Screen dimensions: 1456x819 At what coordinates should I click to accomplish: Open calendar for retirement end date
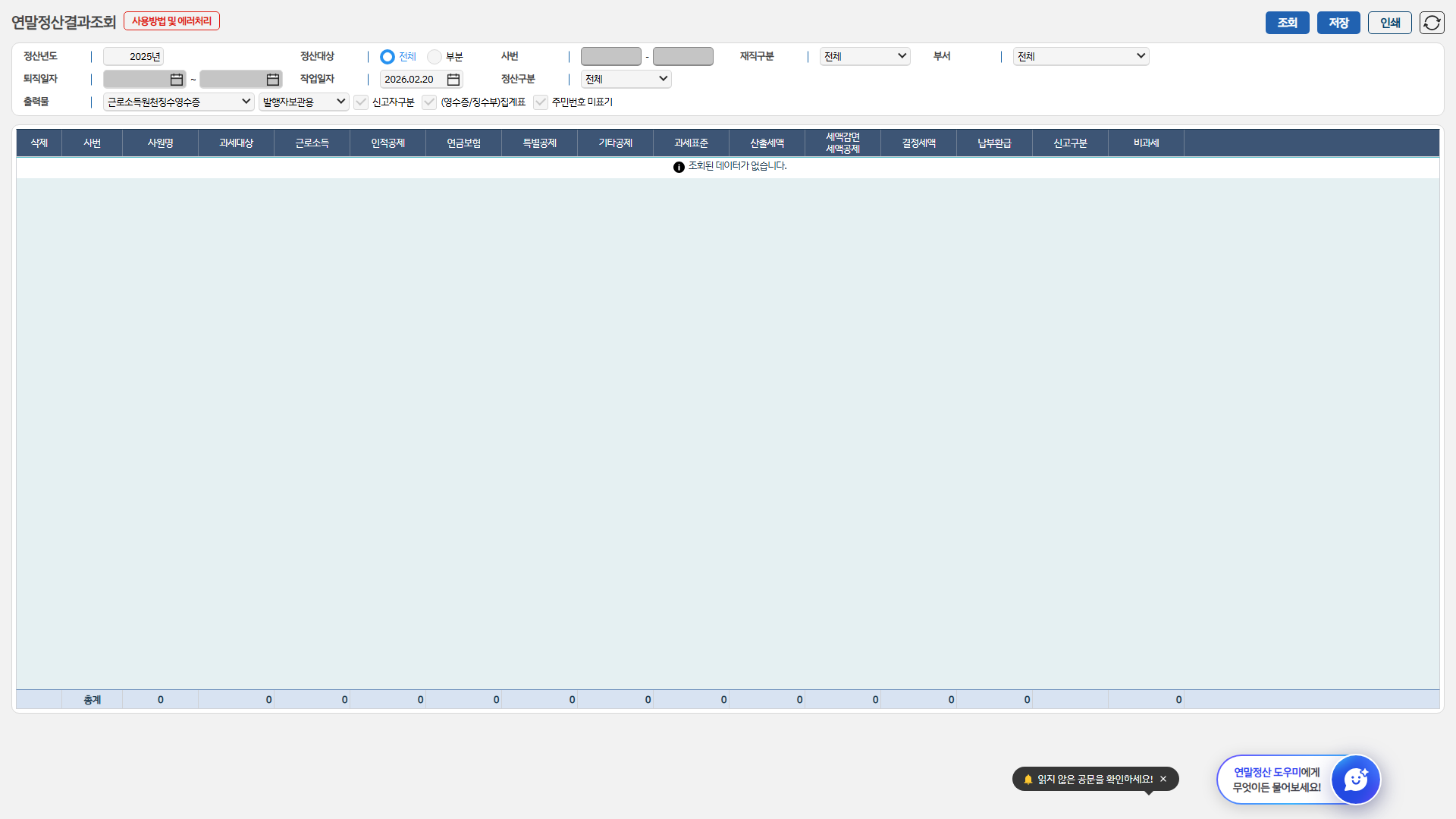(273, 80)
